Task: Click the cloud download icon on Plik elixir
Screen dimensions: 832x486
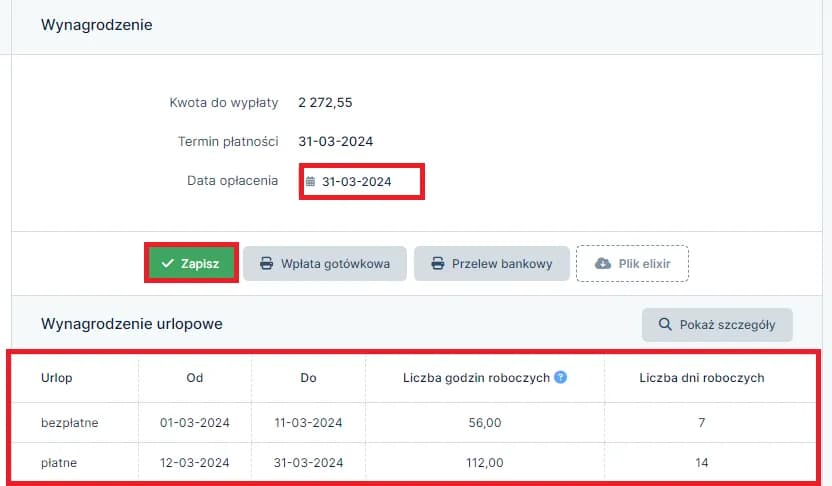Action: (x=602, y=264)
